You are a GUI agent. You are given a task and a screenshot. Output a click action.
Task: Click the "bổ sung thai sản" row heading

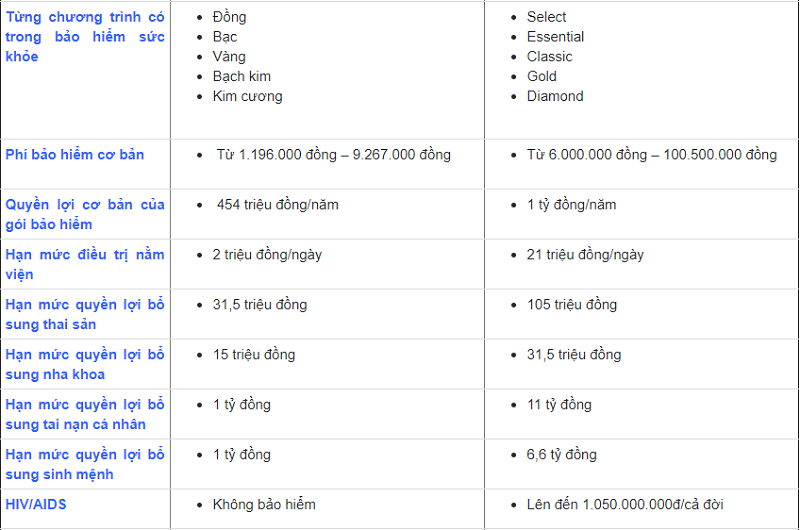click(x=85, y=315)
